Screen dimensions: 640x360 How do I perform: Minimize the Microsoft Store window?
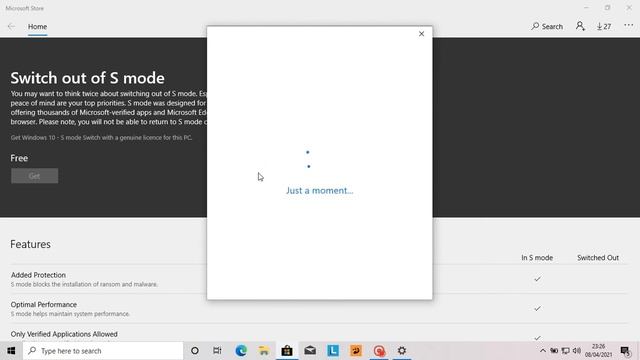click(x=586, y=7)
